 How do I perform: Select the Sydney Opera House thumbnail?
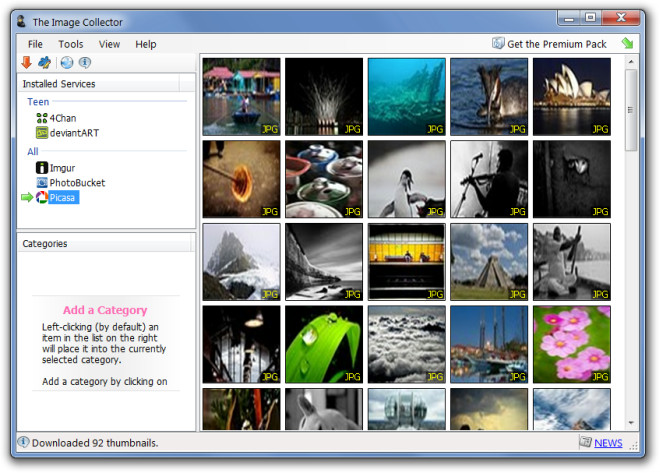572,96
